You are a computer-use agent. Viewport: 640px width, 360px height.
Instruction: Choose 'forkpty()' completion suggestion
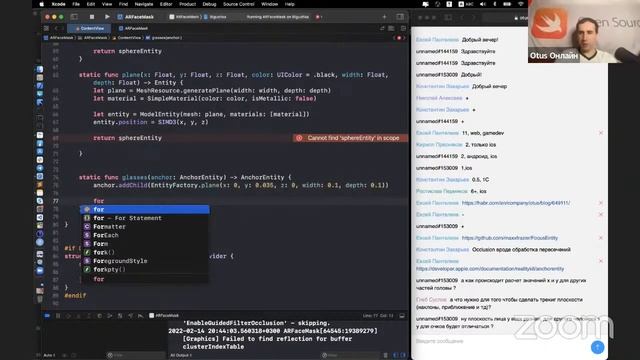point(145,269)
